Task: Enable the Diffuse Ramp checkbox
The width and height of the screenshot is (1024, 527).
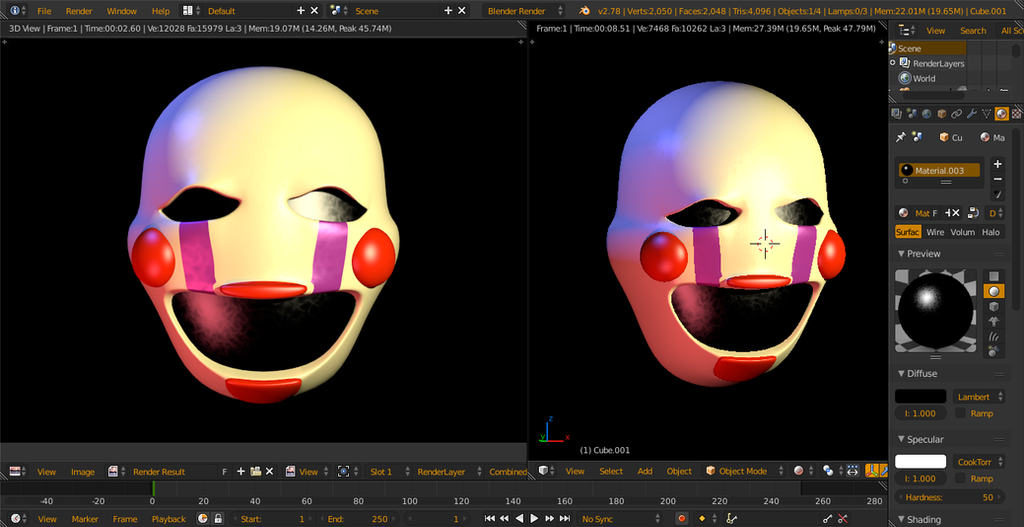Action: coord(960,413)
